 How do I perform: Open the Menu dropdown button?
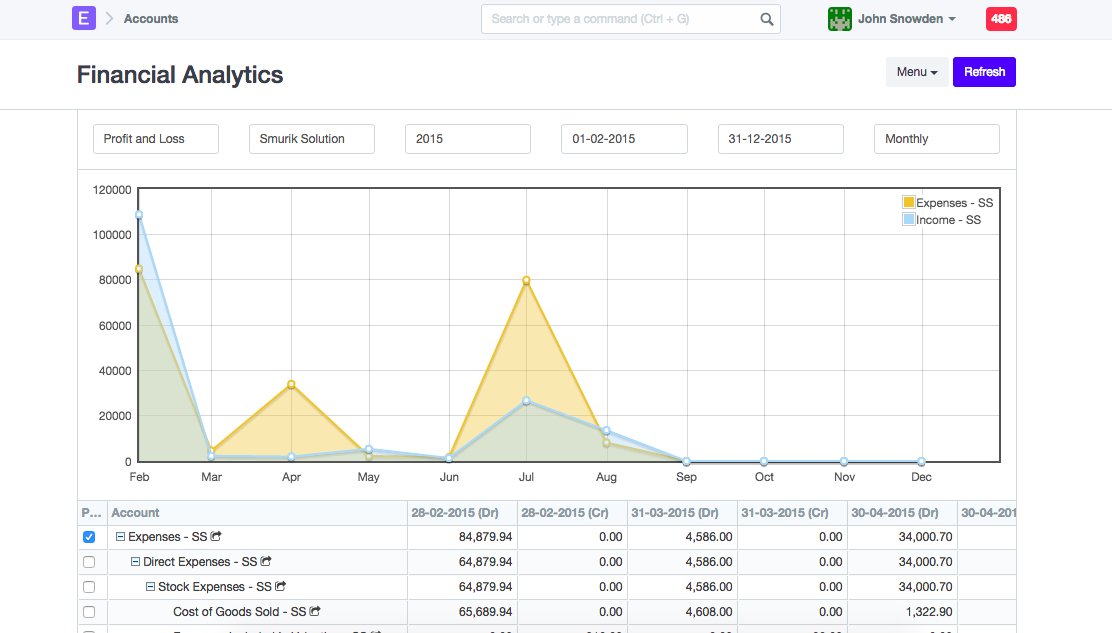(x=916, y=72)
